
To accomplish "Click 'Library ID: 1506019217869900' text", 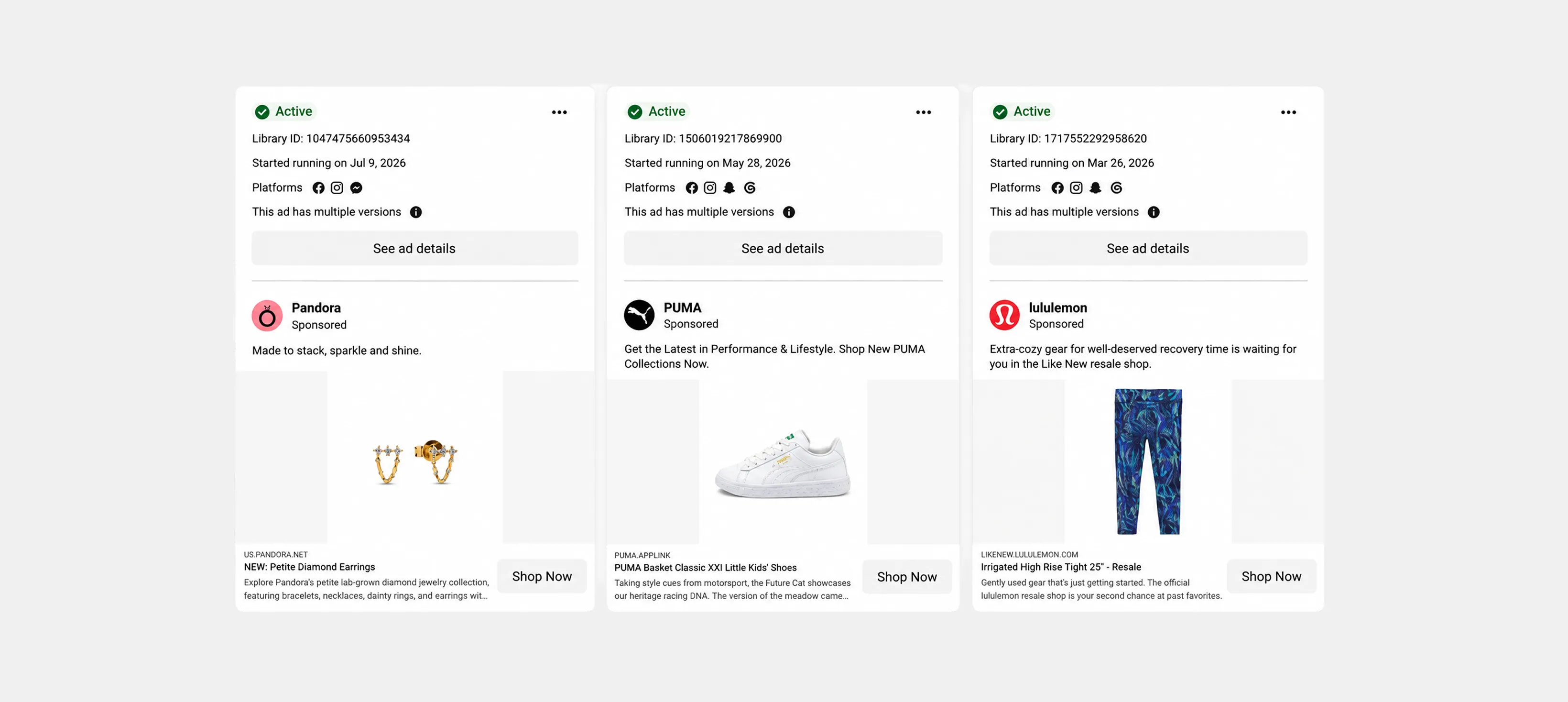I will 703,138.
